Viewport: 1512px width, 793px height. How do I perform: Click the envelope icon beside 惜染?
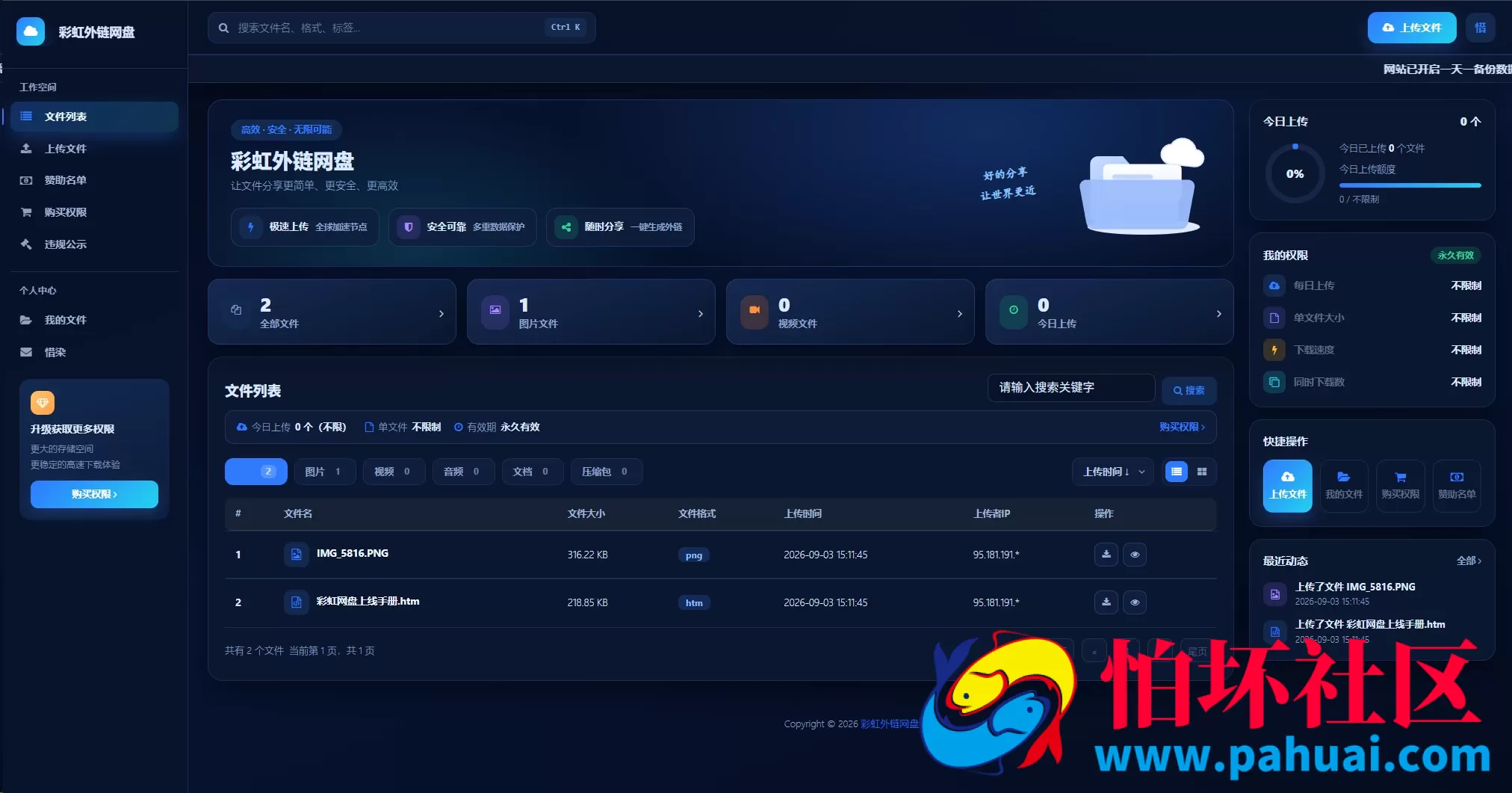coord(26,352)
